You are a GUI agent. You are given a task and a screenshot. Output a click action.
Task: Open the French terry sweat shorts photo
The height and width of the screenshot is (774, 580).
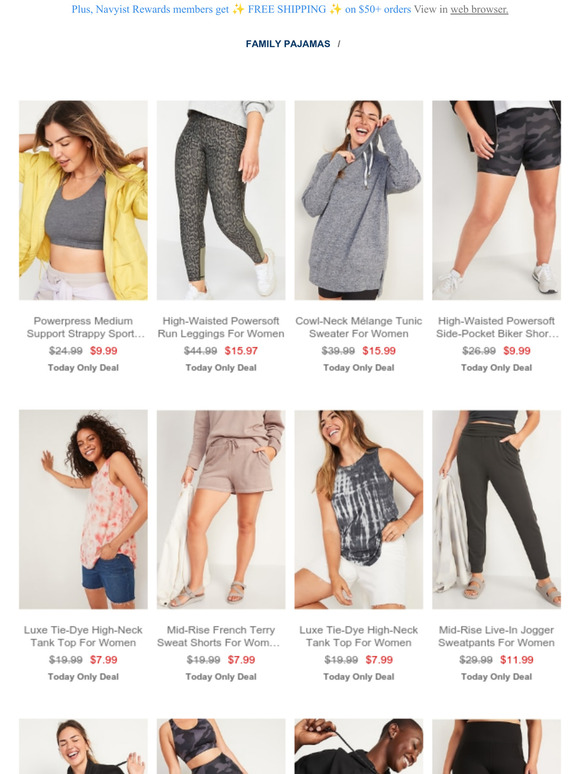tap(221, 509)
